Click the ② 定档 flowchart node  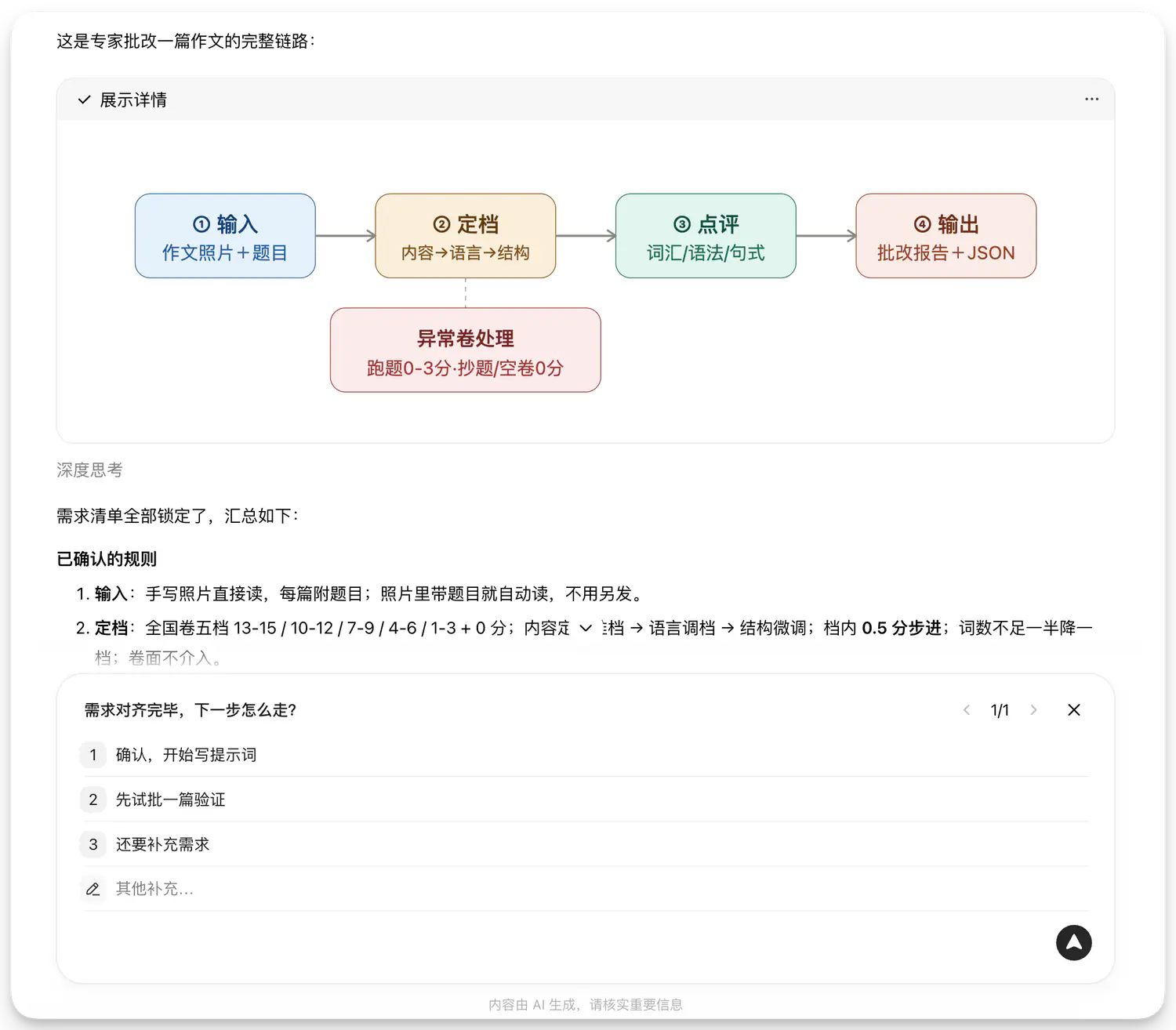coord(466,236)
